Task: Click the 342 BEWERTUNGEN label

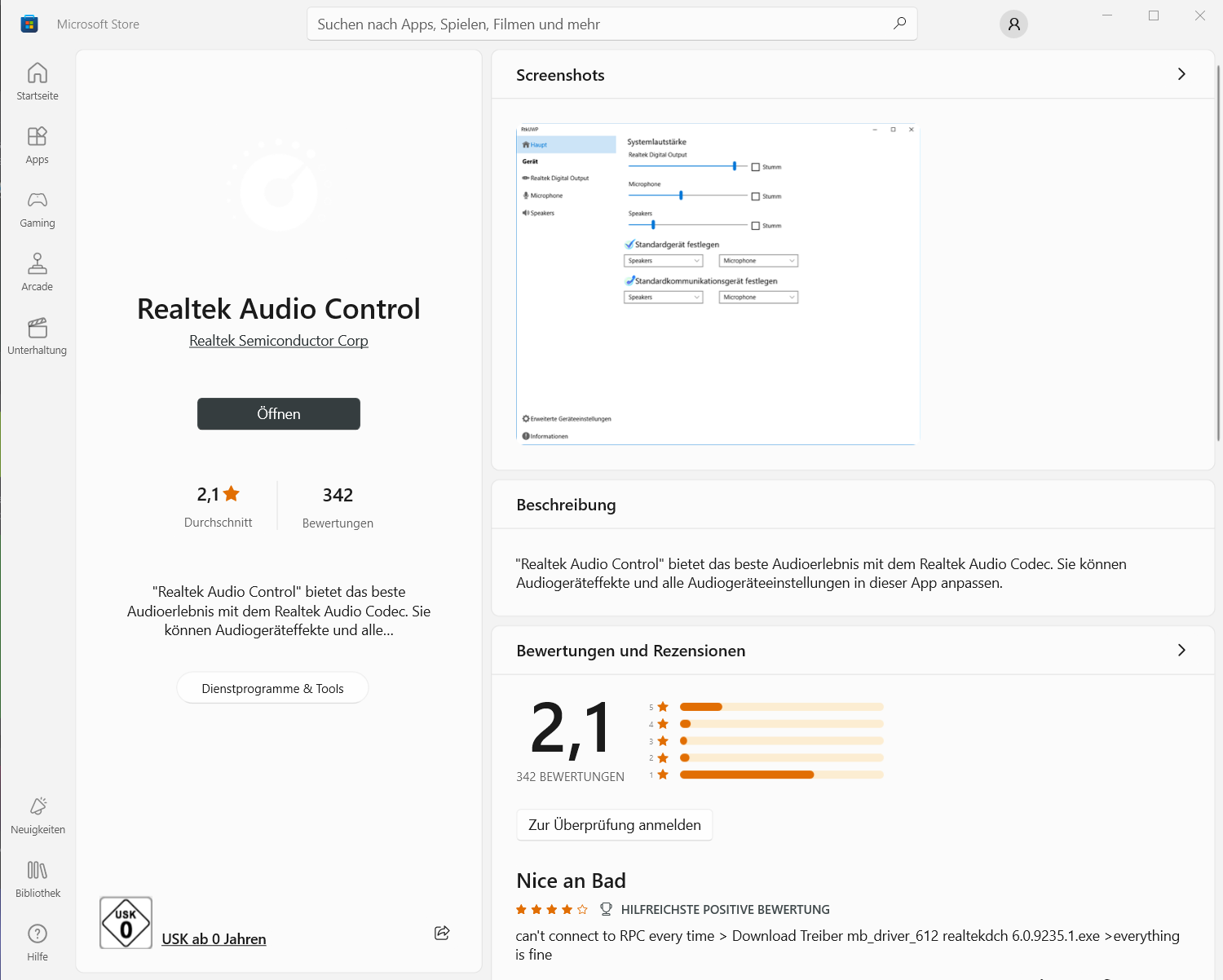Action: pyautogui.click(x=570, y=777)
